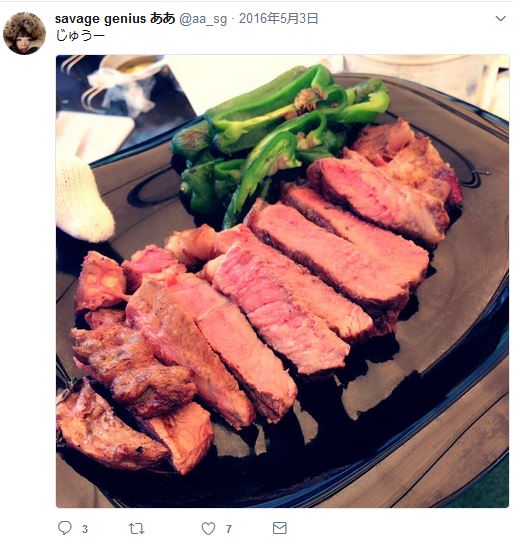The image size is (513, 540).
Task: Open tweet permalink dated 2016年5月3日
Action: click(x=278, y=19)
